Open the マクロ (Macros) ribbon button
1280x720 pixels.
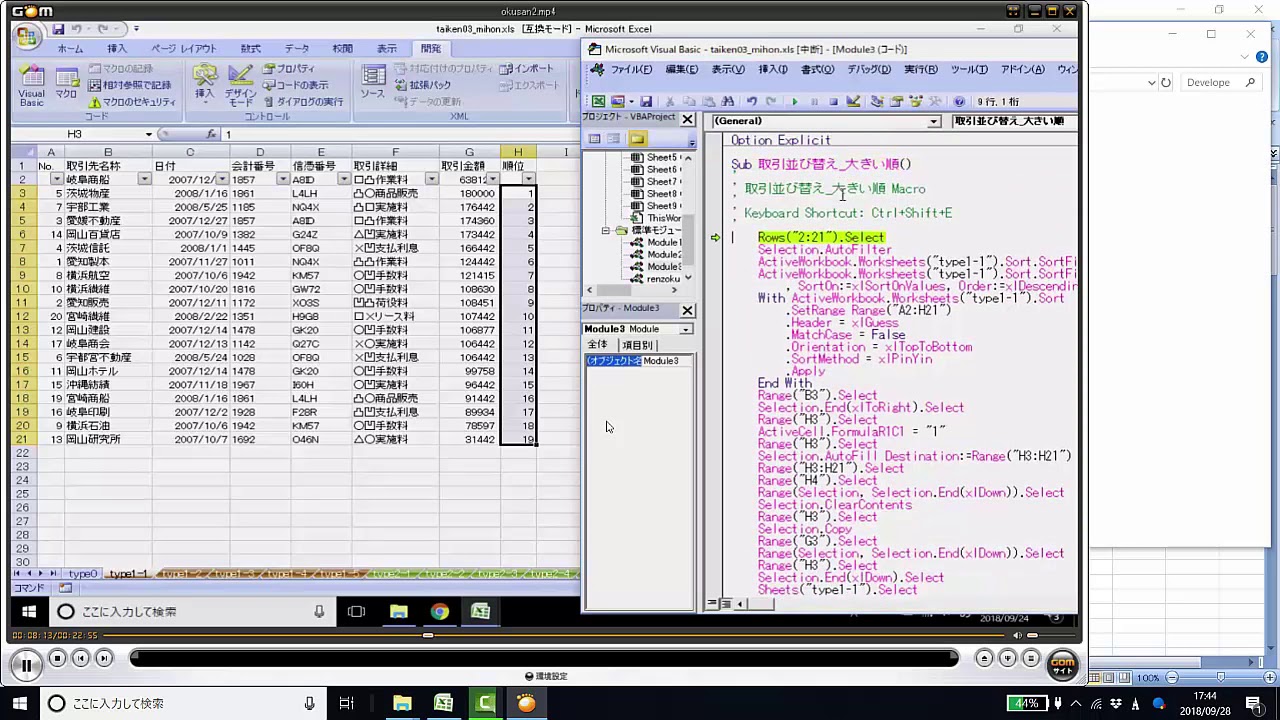[66, 86]
